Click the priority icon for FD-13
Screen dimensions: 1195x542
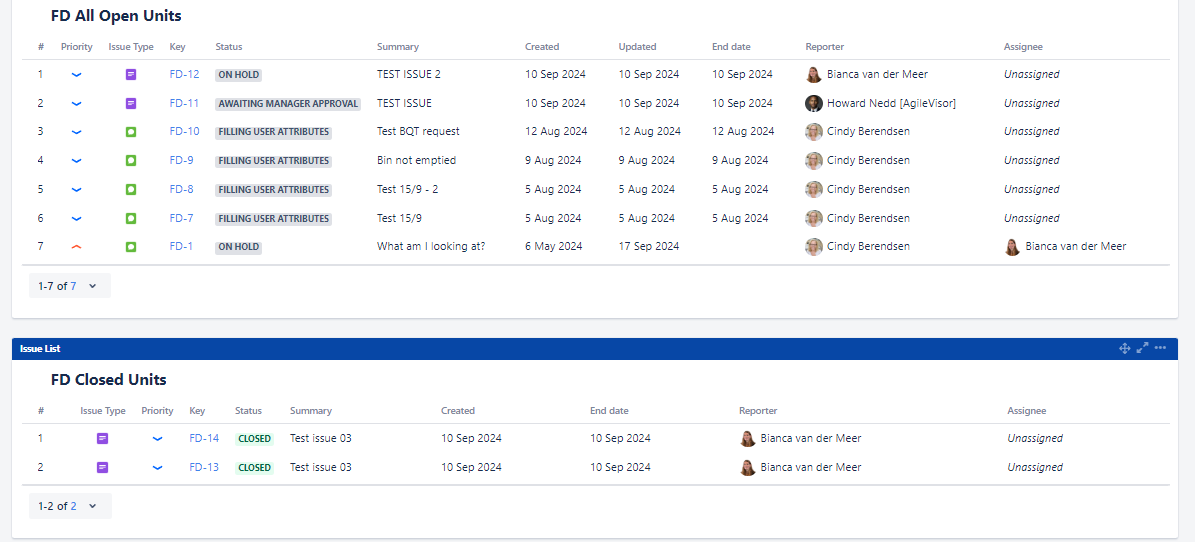tap(158, 467)
